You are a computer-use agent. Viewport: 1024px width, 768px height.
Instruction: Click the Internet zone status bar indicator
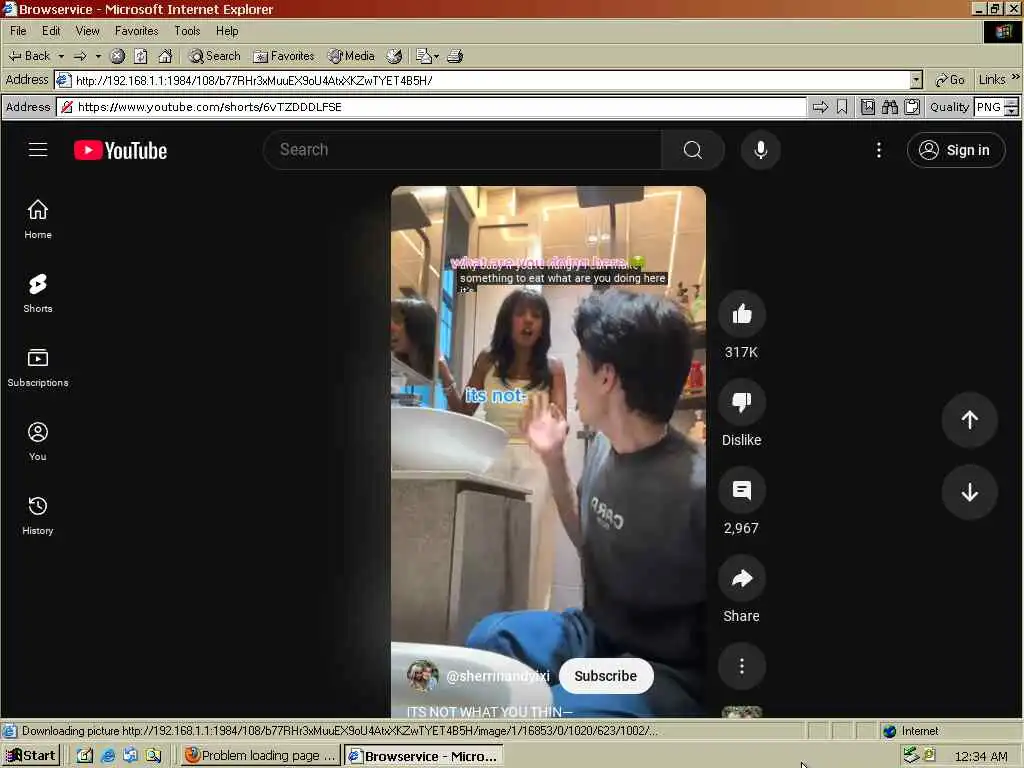912,731
